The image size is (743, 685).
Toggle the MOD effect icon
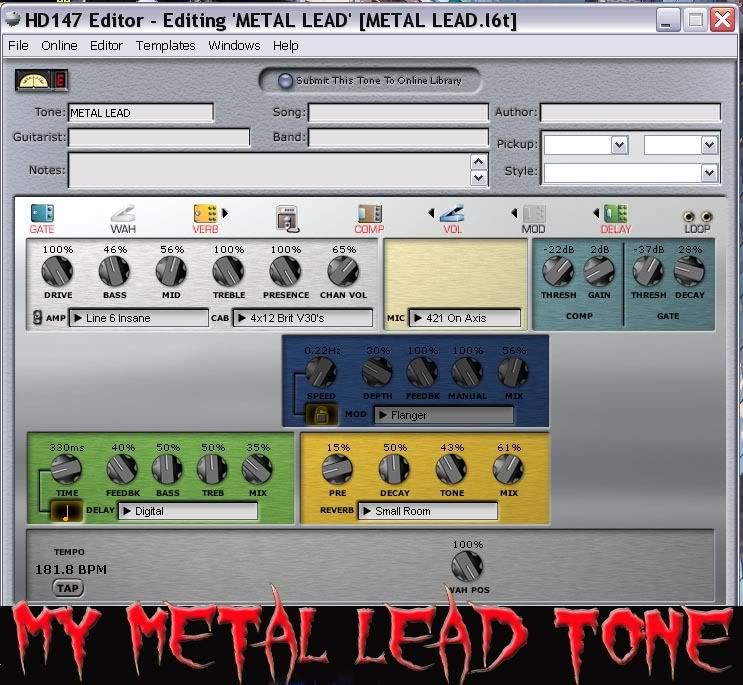pyautogui.click(x=534, y=213)
